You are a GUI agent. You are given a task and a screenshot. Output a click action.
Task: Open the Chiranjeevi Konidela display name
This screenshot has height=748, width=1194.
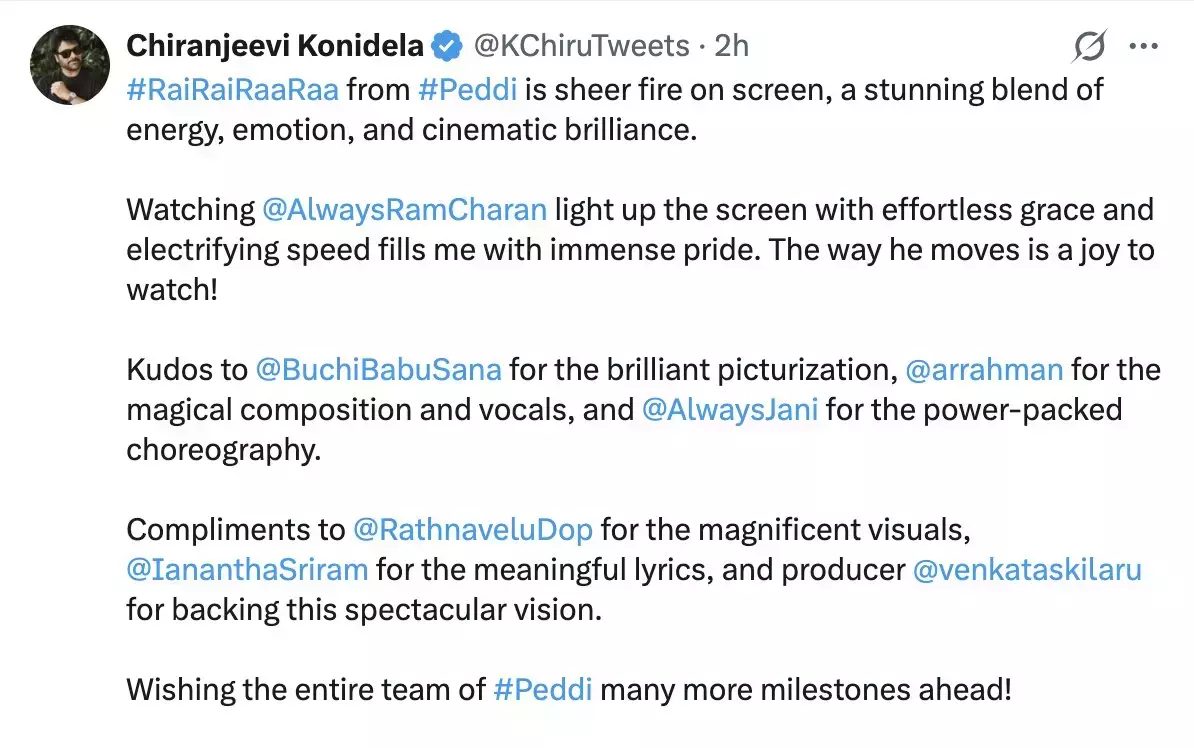pos(274,46)
